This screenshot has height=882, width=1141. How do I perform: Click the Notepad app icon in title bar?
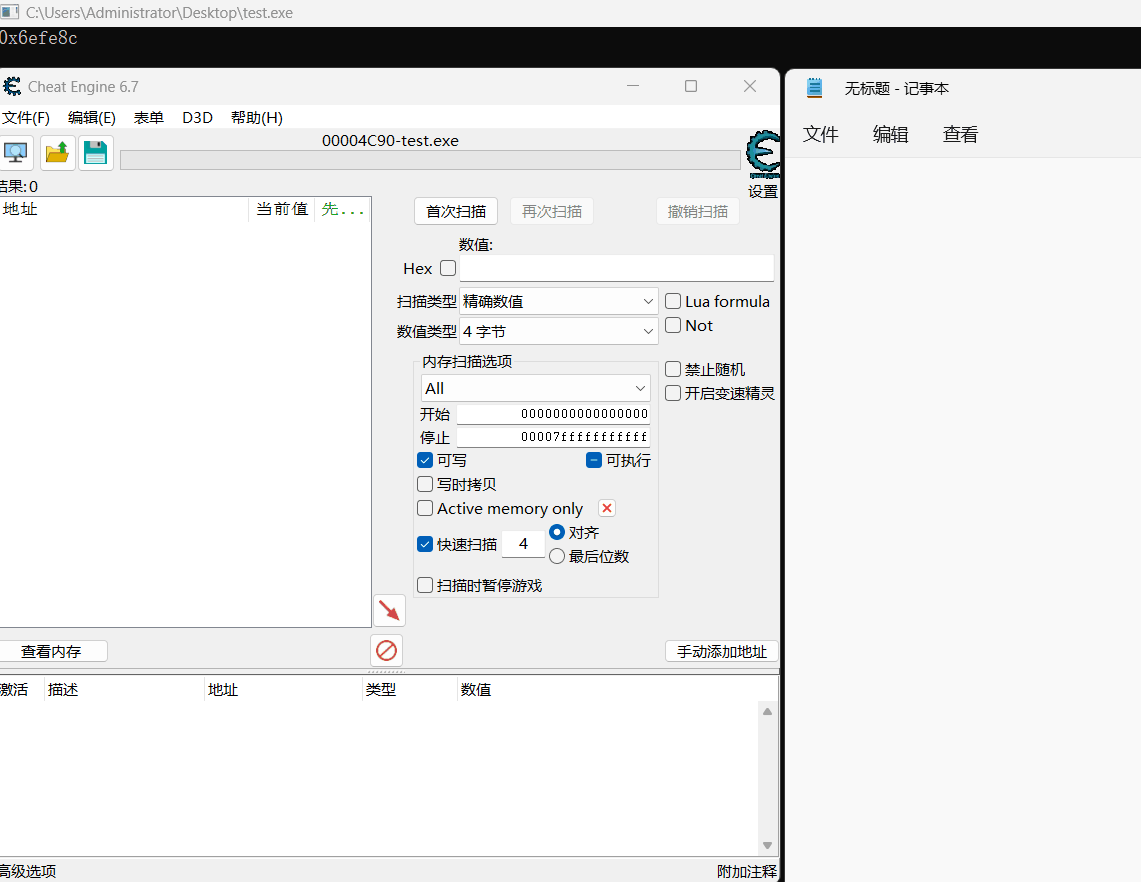(814, 88)
